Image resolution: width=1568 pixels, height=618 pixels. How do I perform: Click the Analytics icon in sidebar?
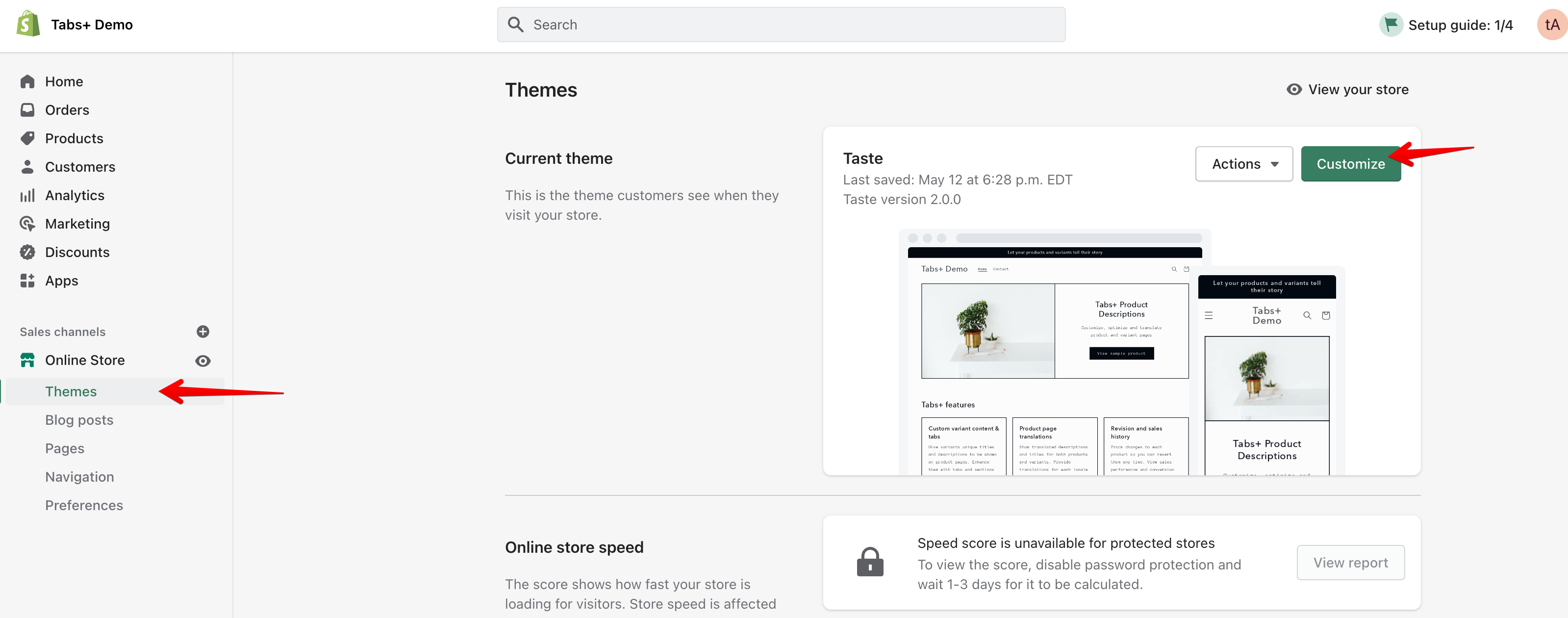point(28,195)
